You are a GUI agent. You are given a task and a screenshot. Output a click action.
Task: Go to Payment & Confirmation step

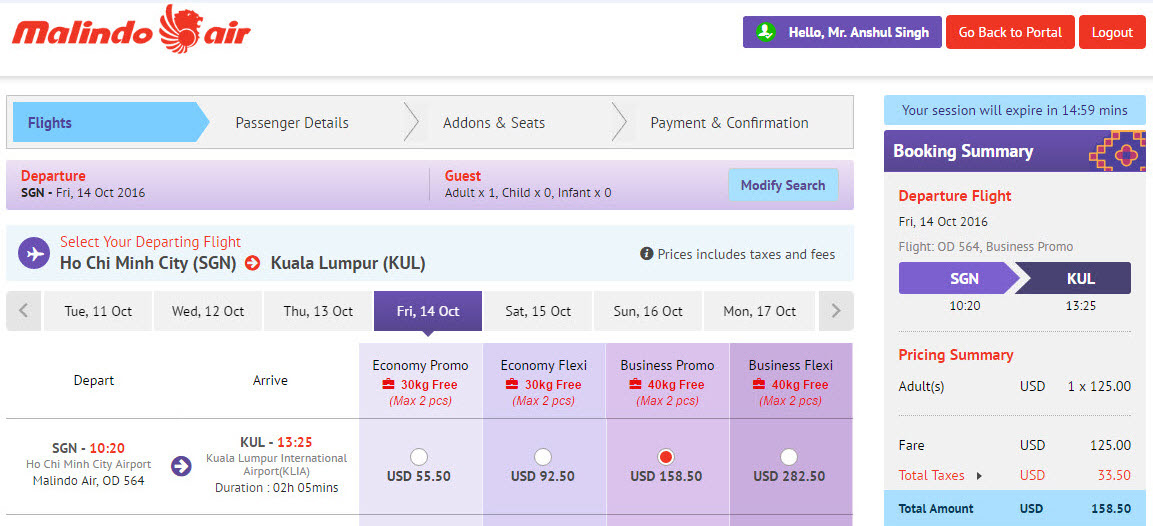pos(729,123)
